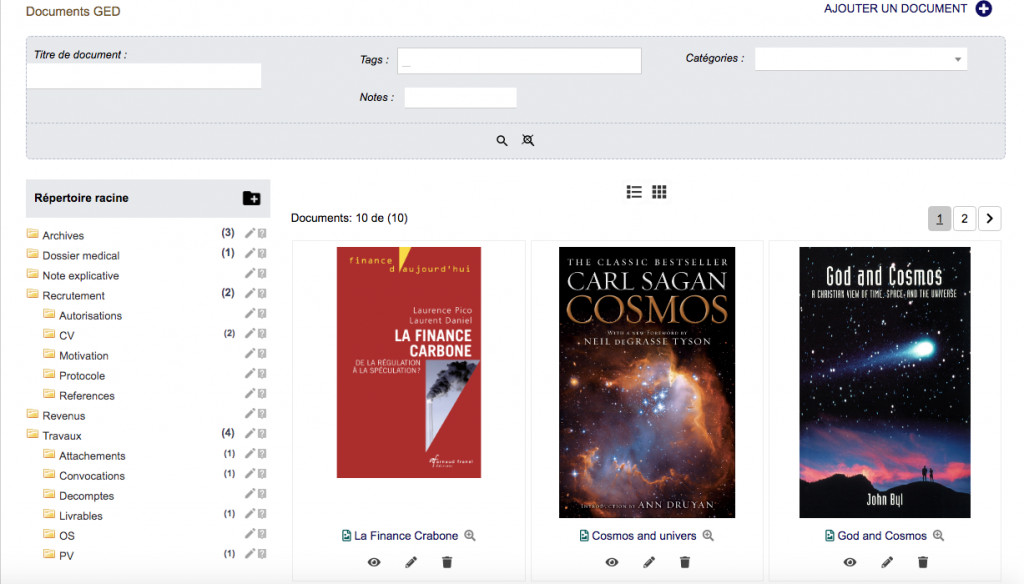Edit the Dossier medical folder

(249, 253)
